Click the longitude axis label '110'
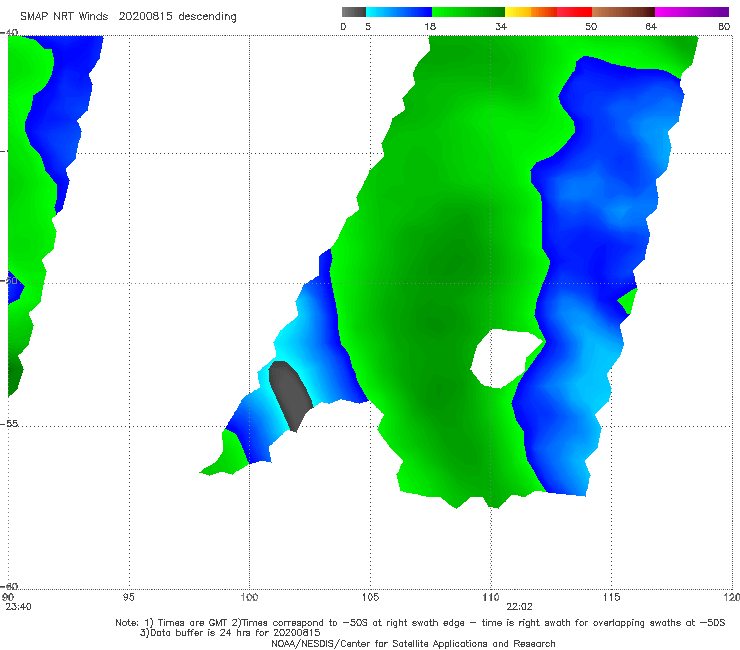 (x=491, y=598)
